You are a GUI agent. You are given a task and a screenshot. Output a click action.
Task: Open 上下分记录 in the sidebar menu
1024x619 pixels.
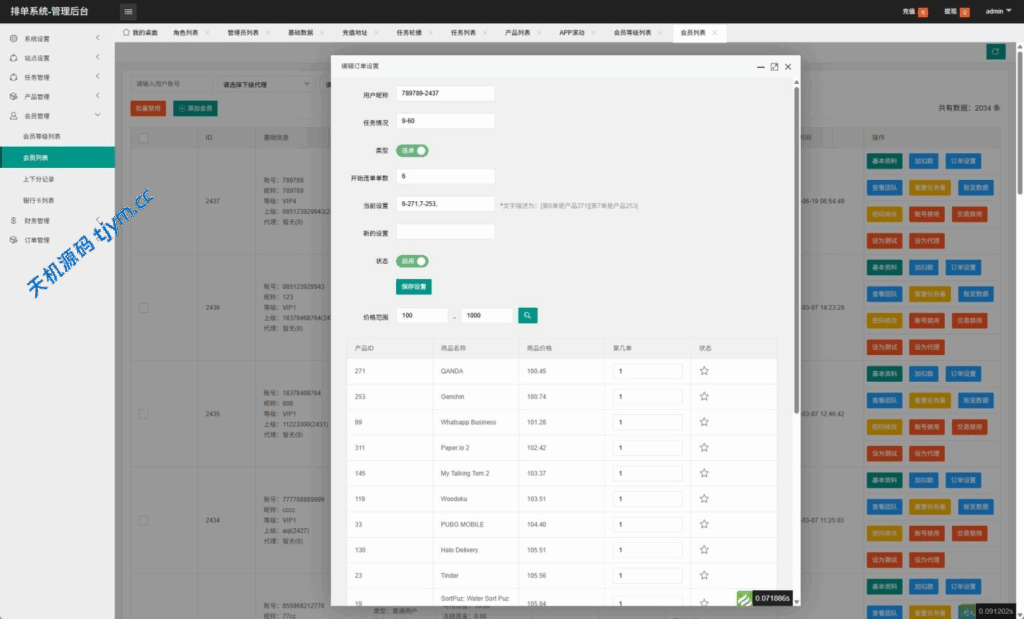pos(39,178)
